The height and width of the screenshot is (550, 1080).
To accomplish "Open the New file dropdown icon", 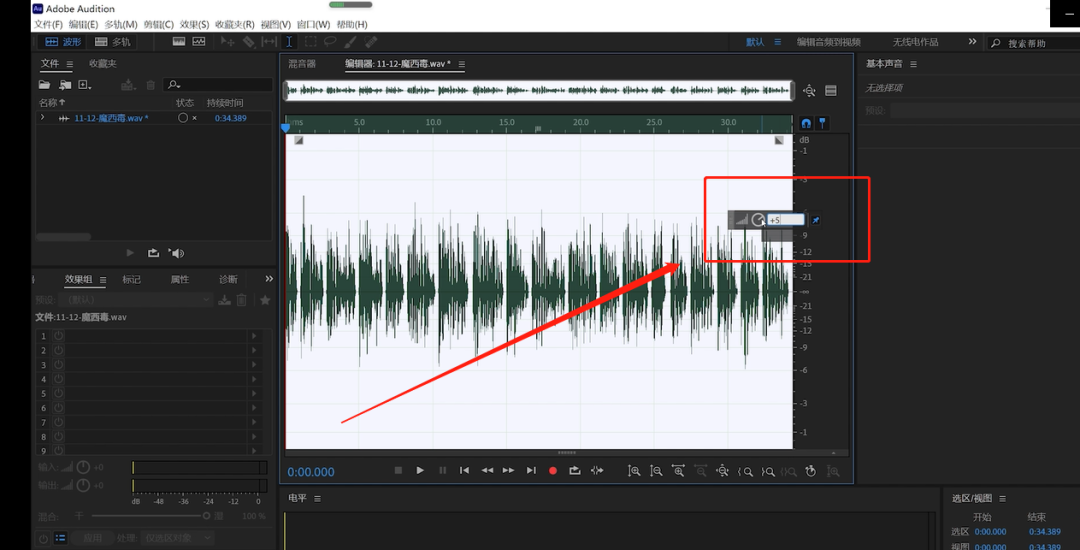I will tap(85, 85).
